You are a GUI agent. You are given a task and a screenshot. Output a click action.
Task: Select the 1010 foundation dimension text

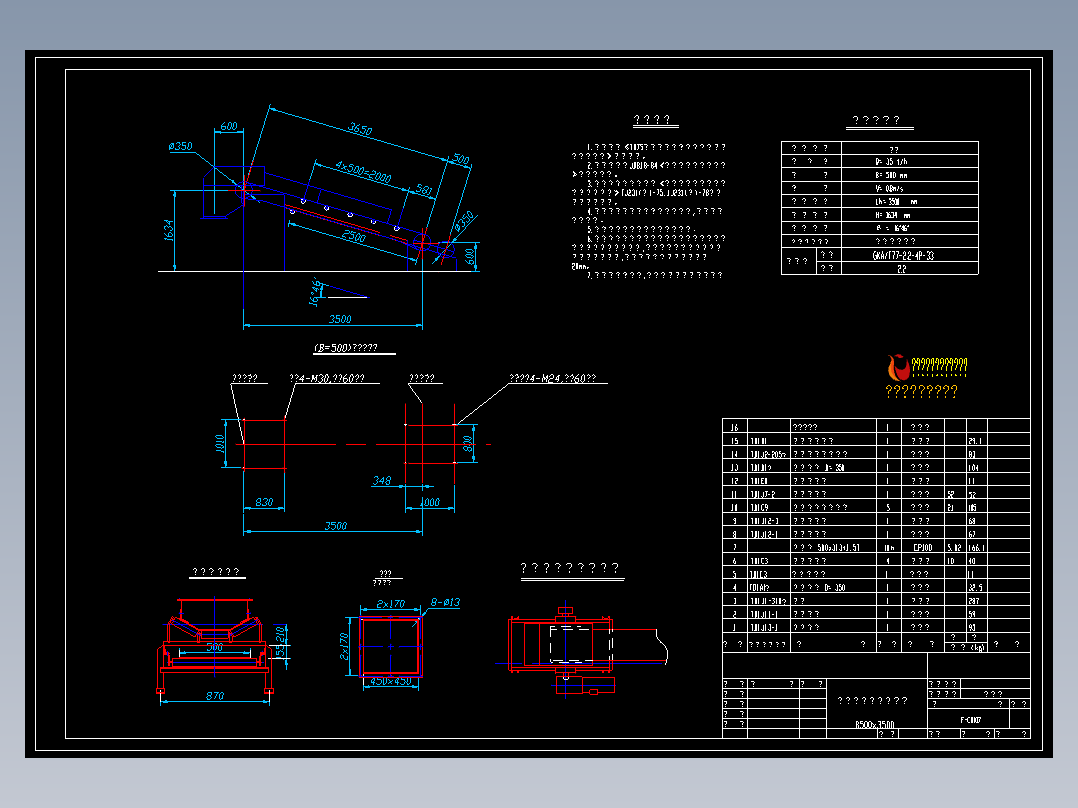(220, 444)
